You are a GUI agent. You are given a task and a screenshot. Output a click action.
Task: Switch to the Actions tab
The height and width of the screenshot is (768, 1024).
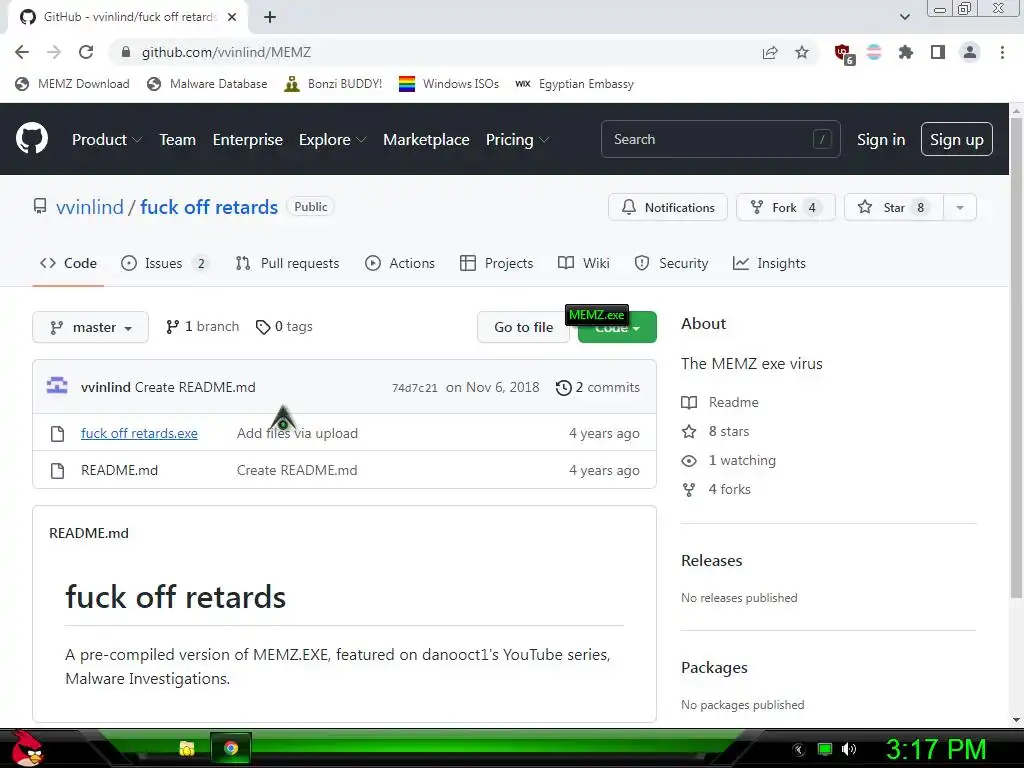click(x=400, y=263)
